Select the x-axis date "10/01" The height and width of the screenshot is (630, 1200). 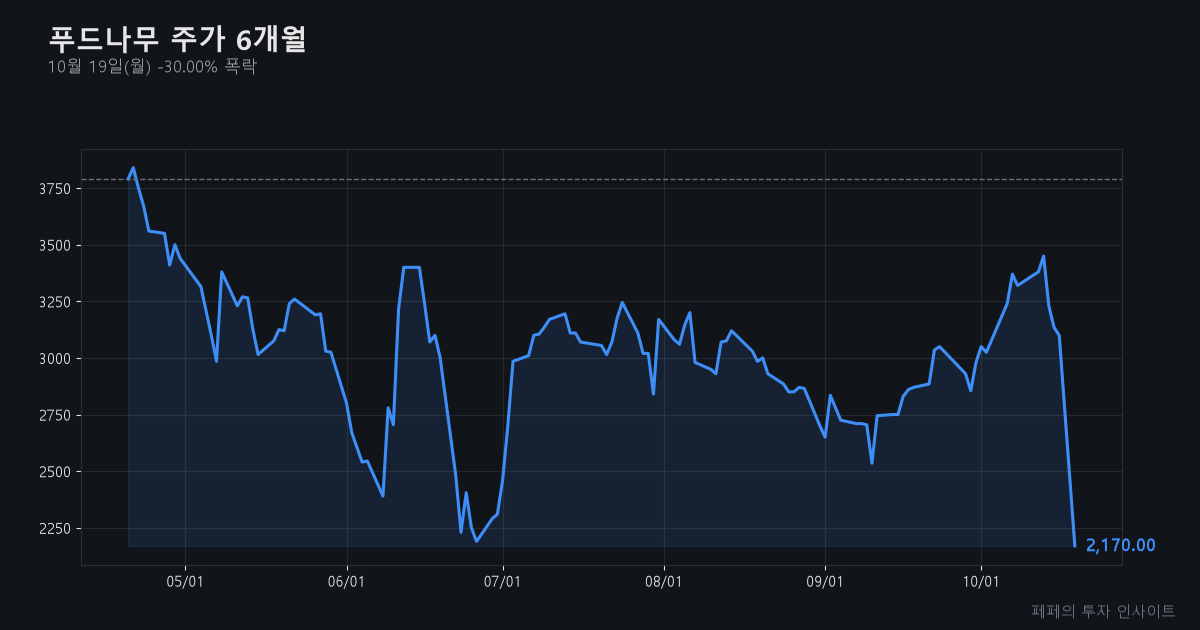981,582
